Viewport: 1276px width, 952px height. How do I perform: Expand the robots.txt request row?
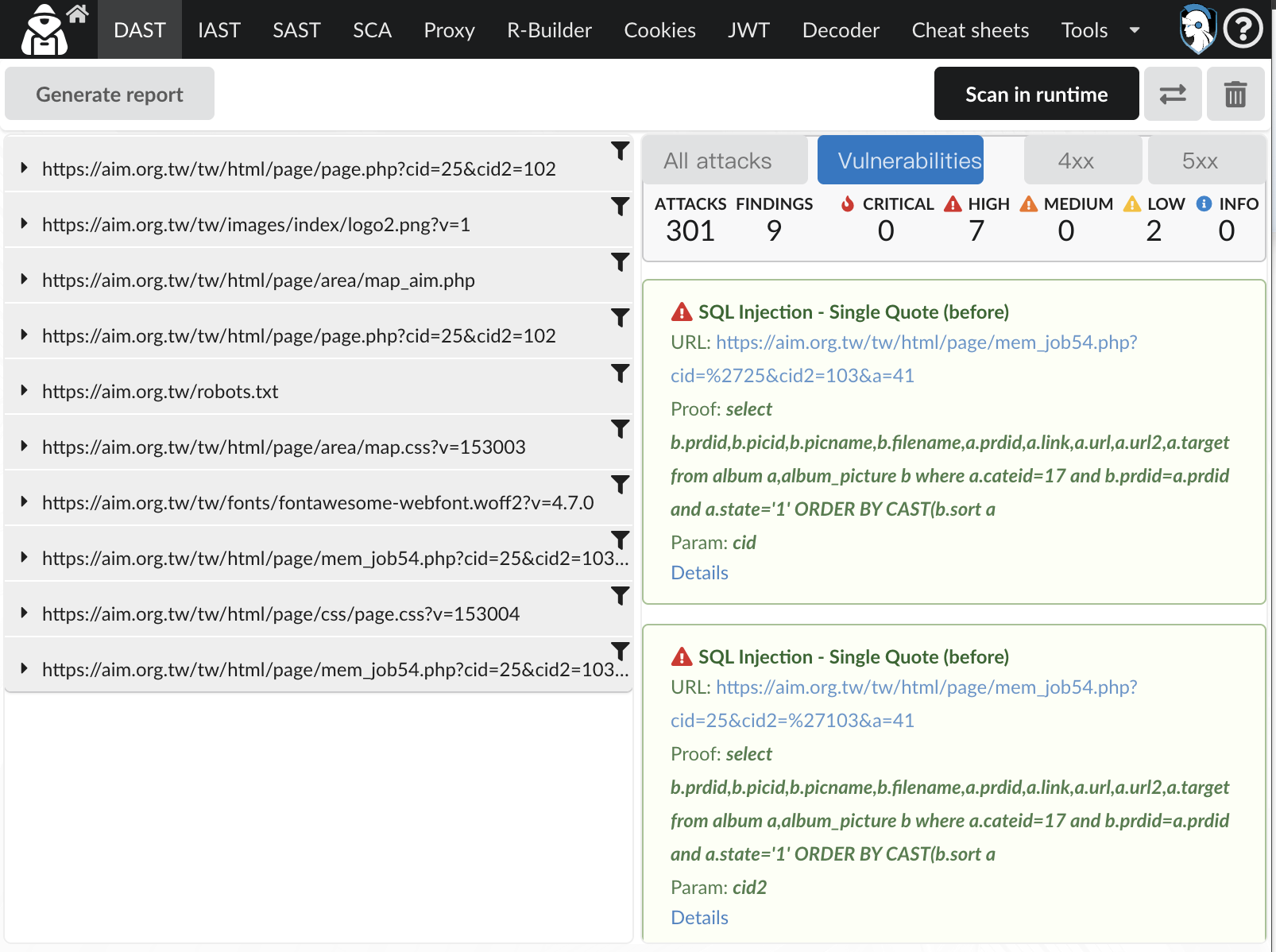click(25, 390)
